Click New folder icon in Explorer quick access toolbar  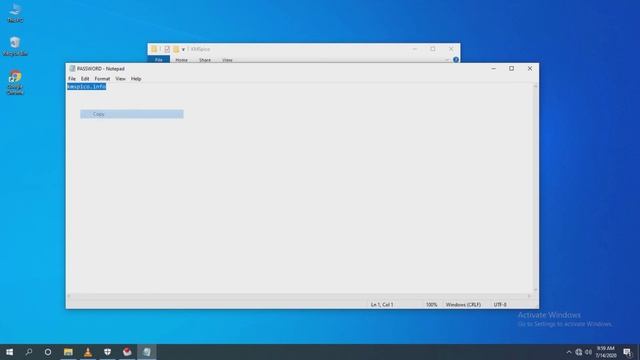tap(176, 49)
